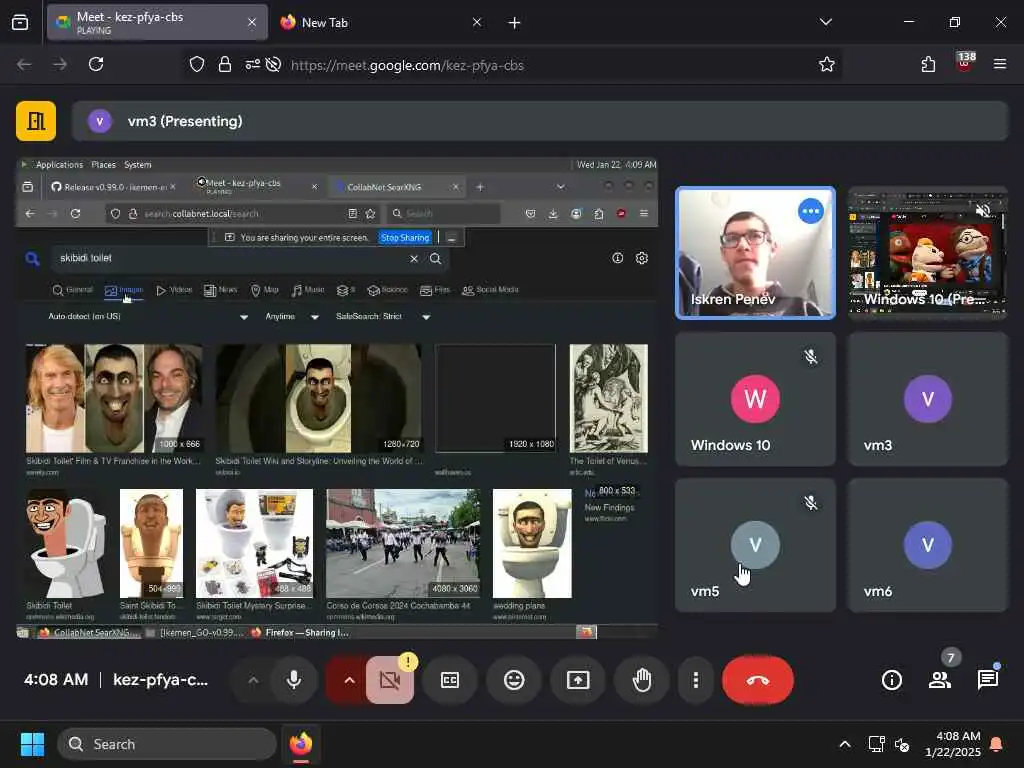
Task: Open the three-dot more options menu
Action: click(x=696, y=680)
